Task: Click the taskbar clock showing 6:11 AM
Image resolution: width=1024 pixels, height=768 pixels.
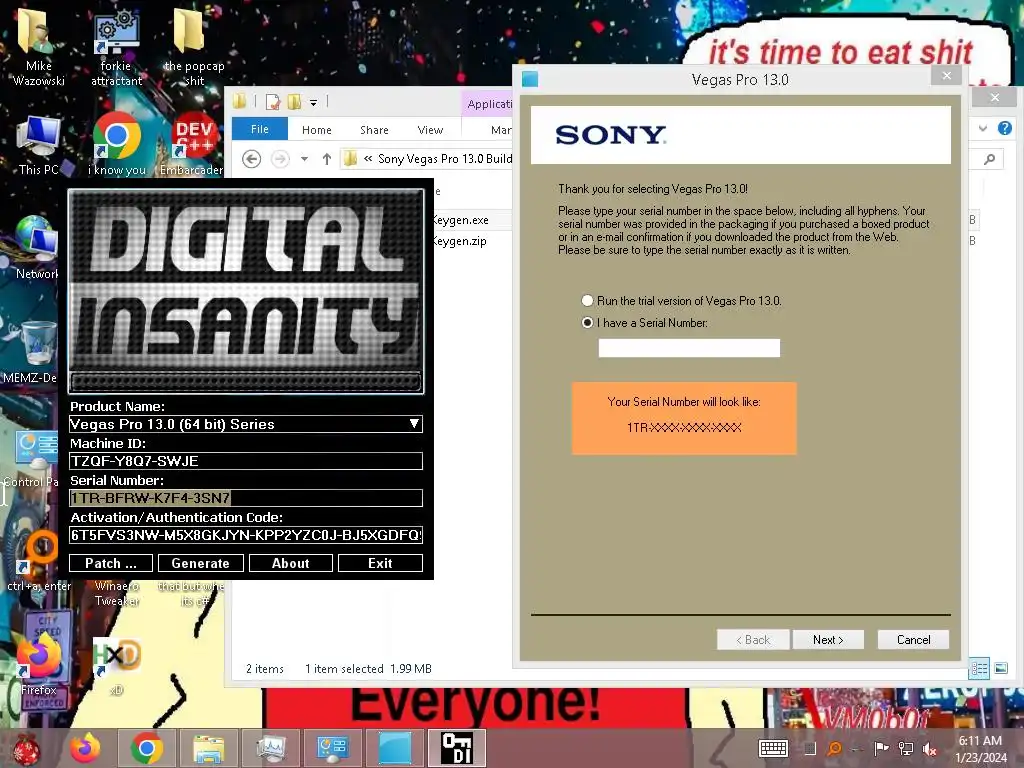Action: [980, 749]
